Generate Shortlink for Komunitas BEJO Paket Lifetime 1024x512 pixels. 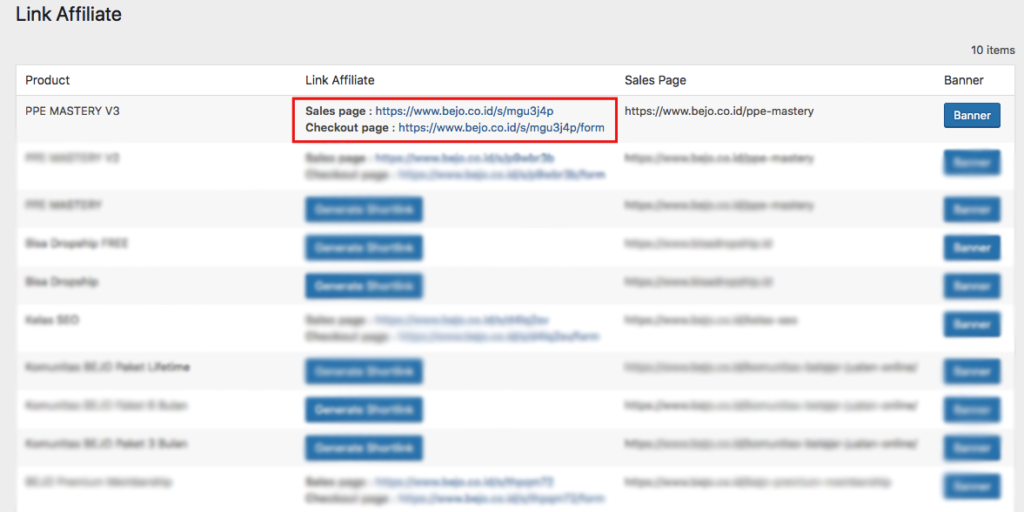point(364,371)
